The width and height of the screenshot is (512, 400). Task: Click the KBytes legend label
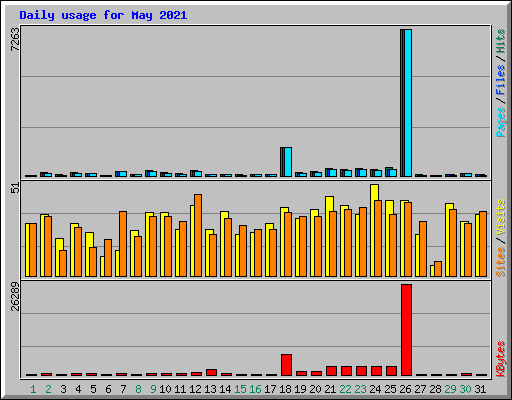pyautogui.click(x=500, y=359)
